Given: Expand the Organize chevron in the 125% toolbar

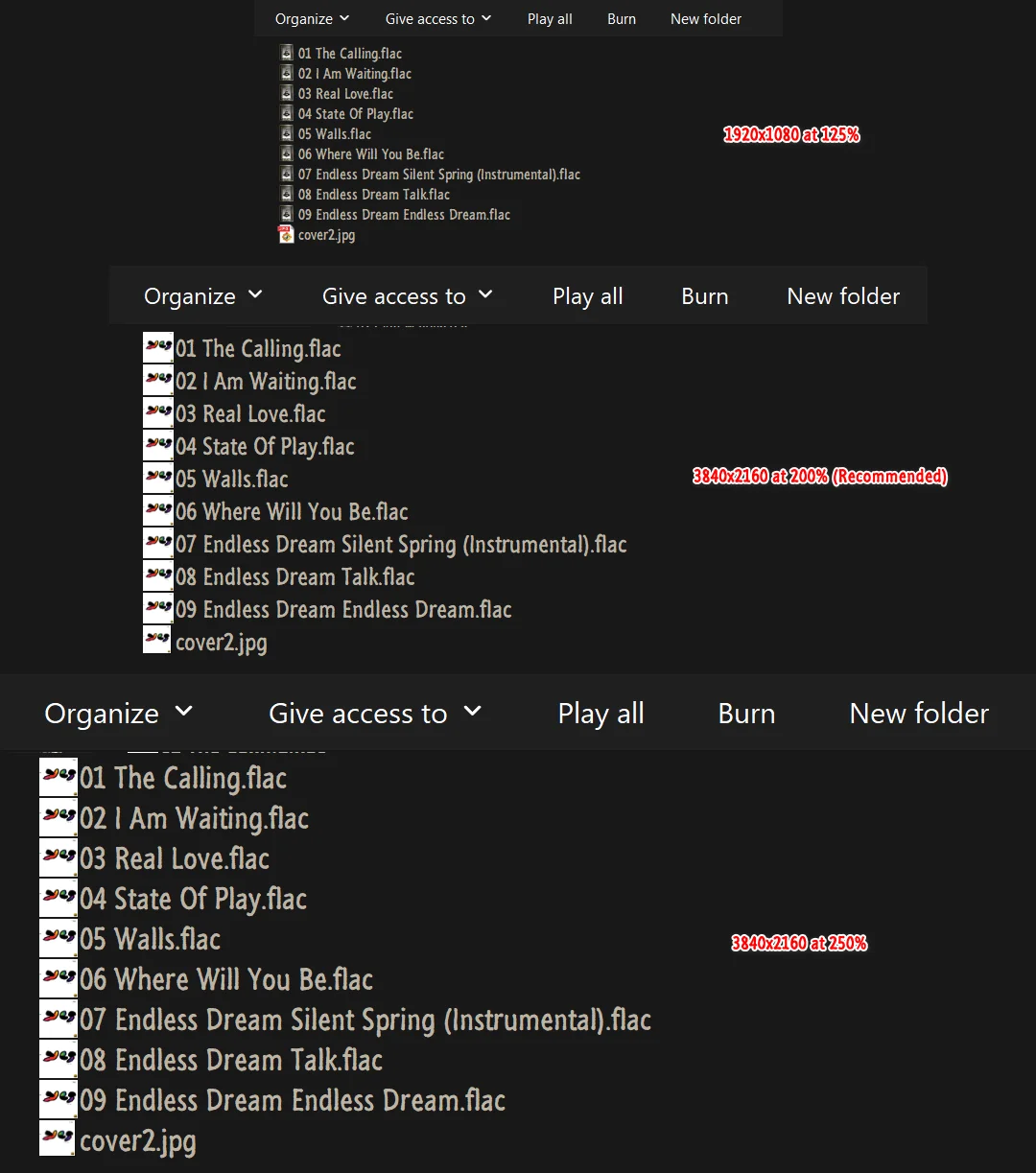Looking at the screenshot, I should pyautogui.click(x=344, y=18).
